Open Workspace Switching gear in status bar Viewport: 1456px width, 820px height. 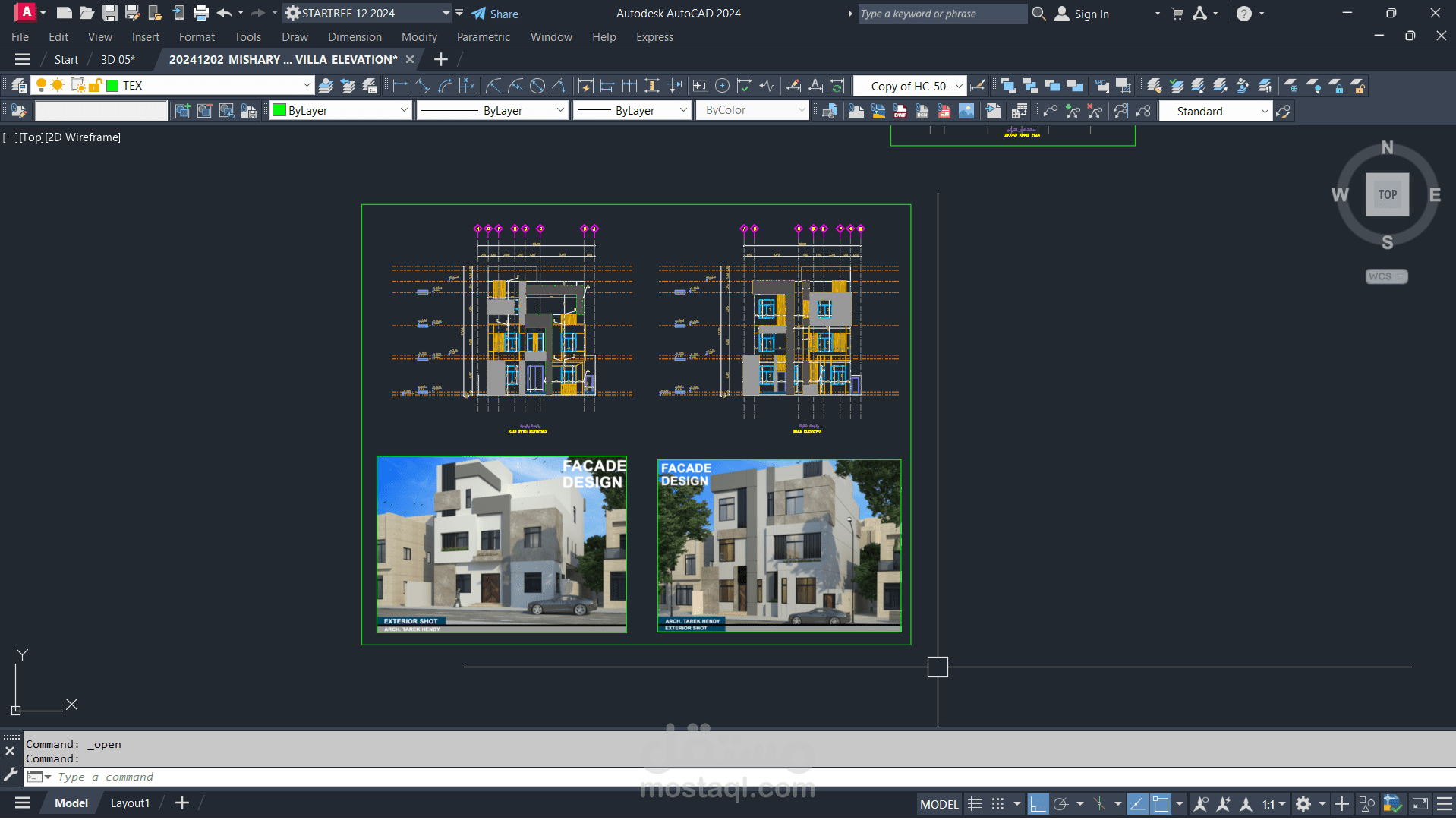click(1303, 803)
